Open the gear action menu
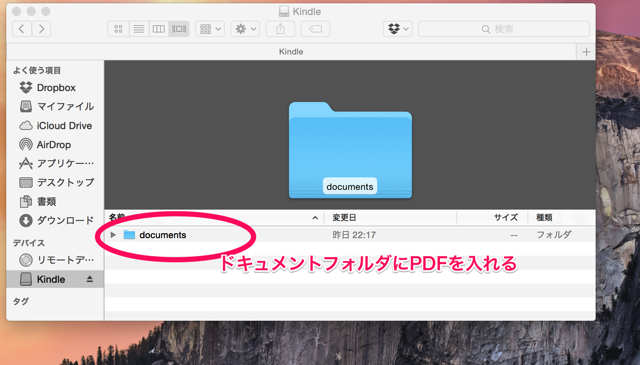Screen dimensions: 640x365 pos(245,29)
